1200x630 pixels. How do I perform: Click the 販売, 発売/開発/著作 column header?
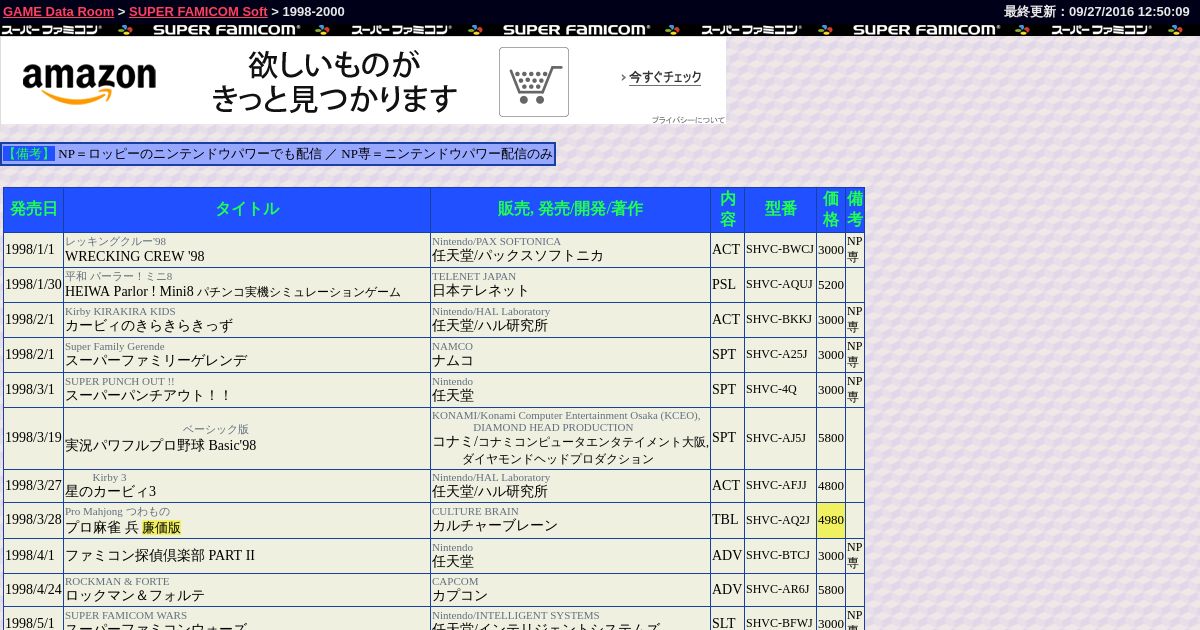(570, 209)
